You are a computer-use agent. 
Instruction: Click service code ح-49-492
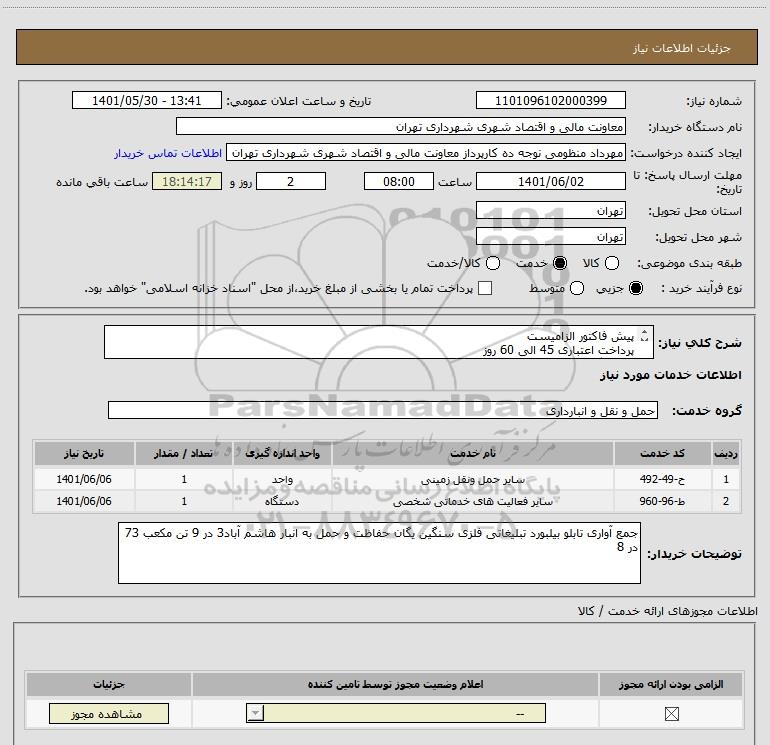pyautogui.click(x=662, y=479)
